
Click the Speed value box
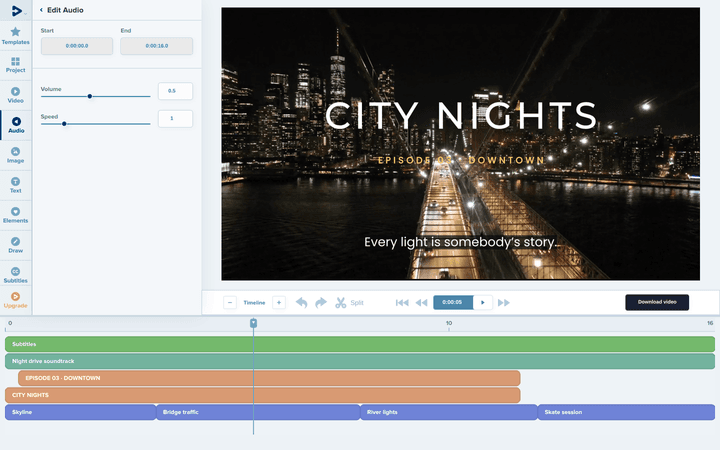click(x=175, y=118)
